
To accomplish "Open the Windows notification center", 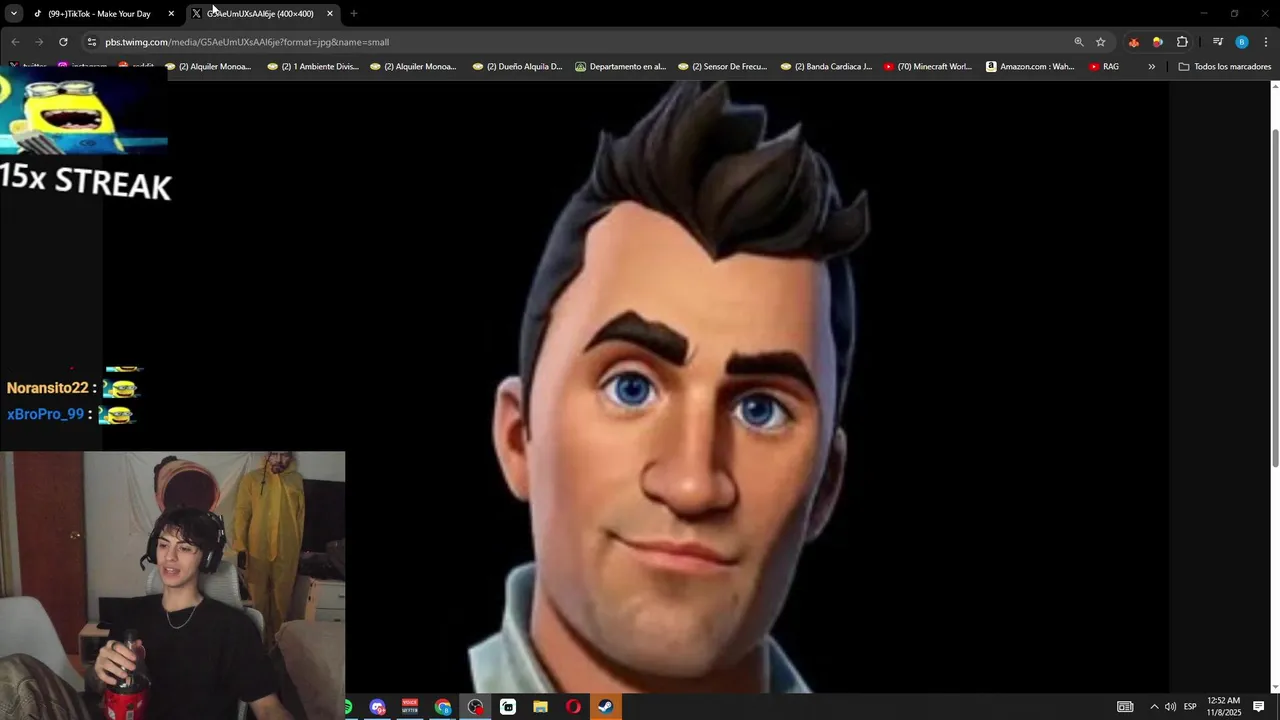I will point(1259,707).
